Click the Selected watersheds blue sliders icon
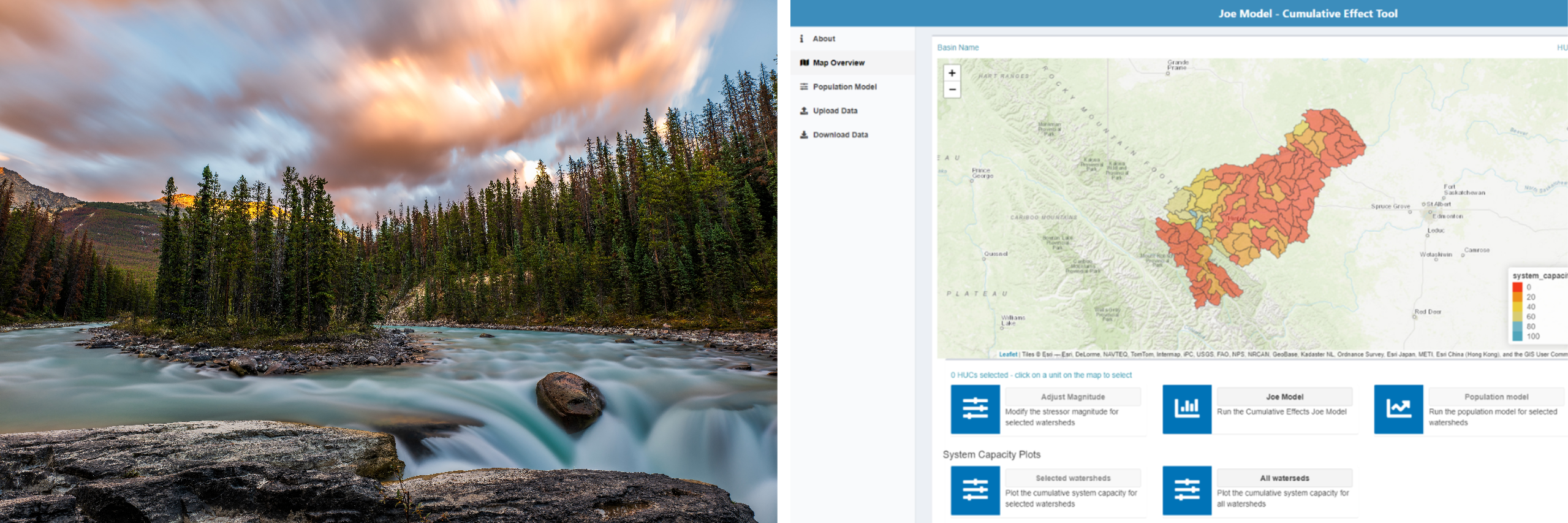Viewport: 1568px width, 523px height. point(975,491)
